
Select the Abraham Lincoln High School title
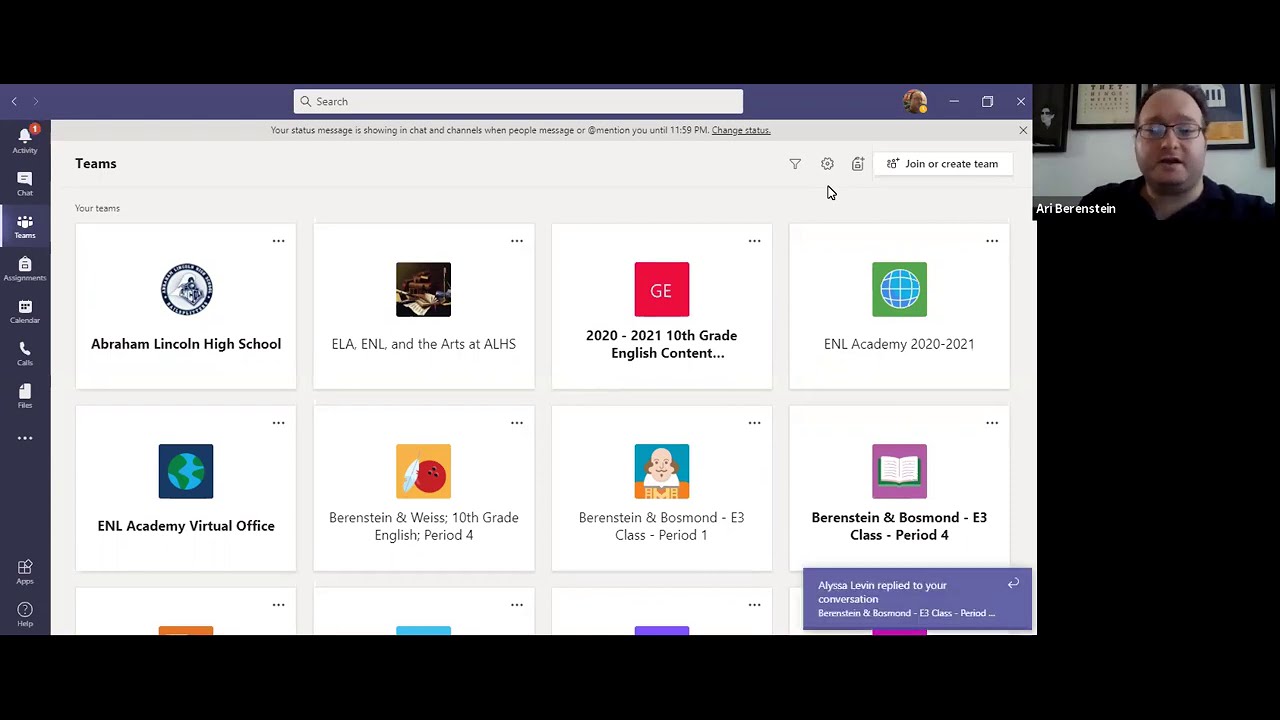point(186,344)
